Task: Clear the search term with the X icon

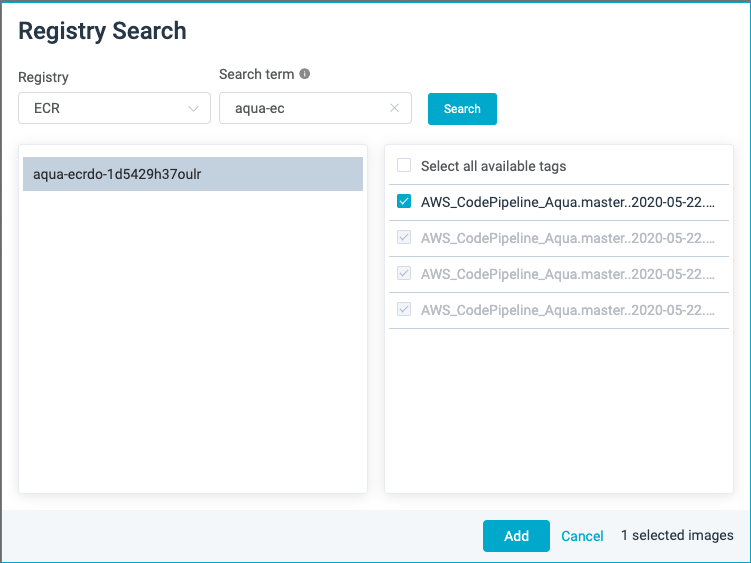Action: [394, 108]
